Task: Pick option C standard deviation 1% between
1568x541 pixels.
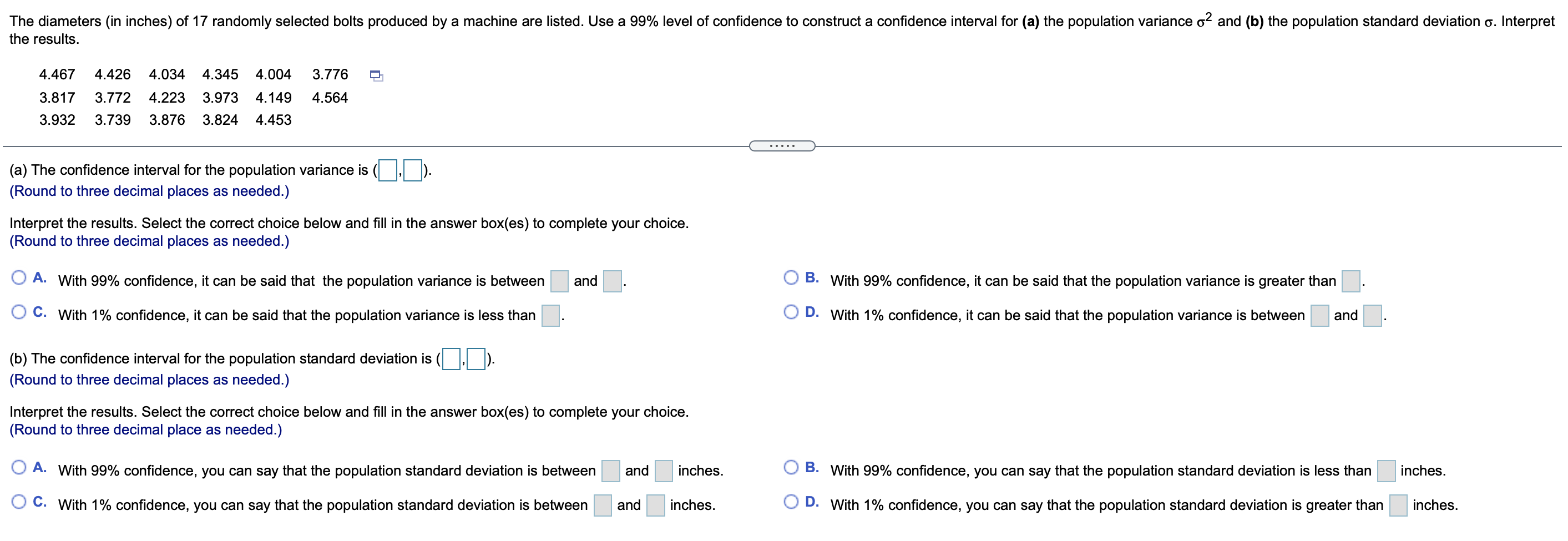Action: (x=19, y=502)
